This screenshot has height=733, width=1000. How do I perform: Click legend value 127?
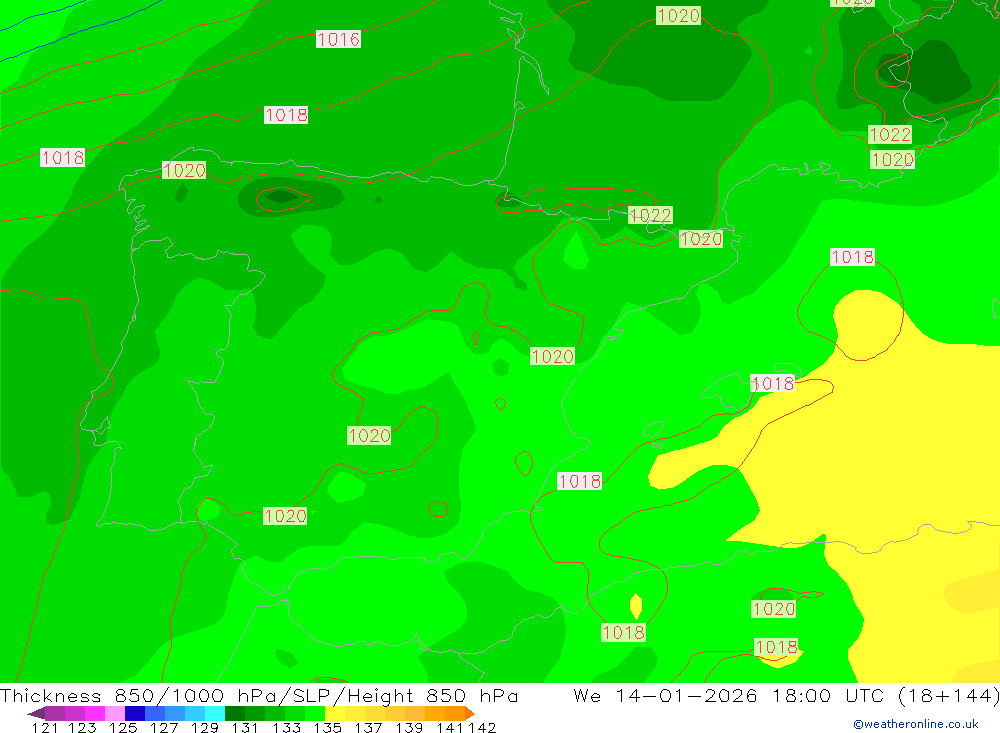point(164,727)
